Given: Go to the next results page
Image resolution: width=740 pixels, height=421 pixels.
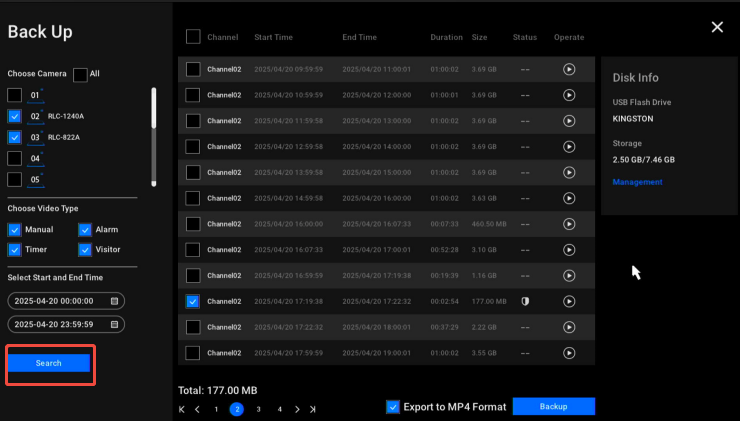Looking at the screenshot, I should click(x=297, y=409).
